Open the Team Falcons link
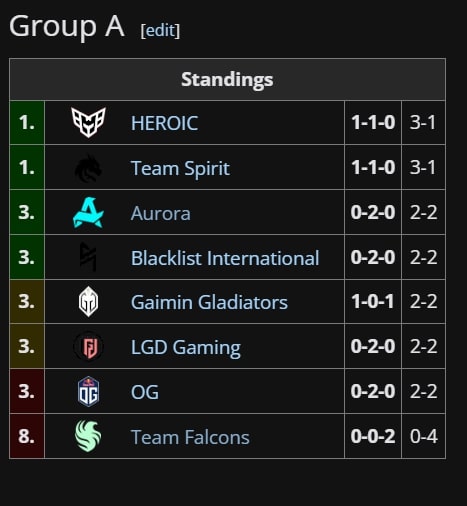 (x=190, y=437)
